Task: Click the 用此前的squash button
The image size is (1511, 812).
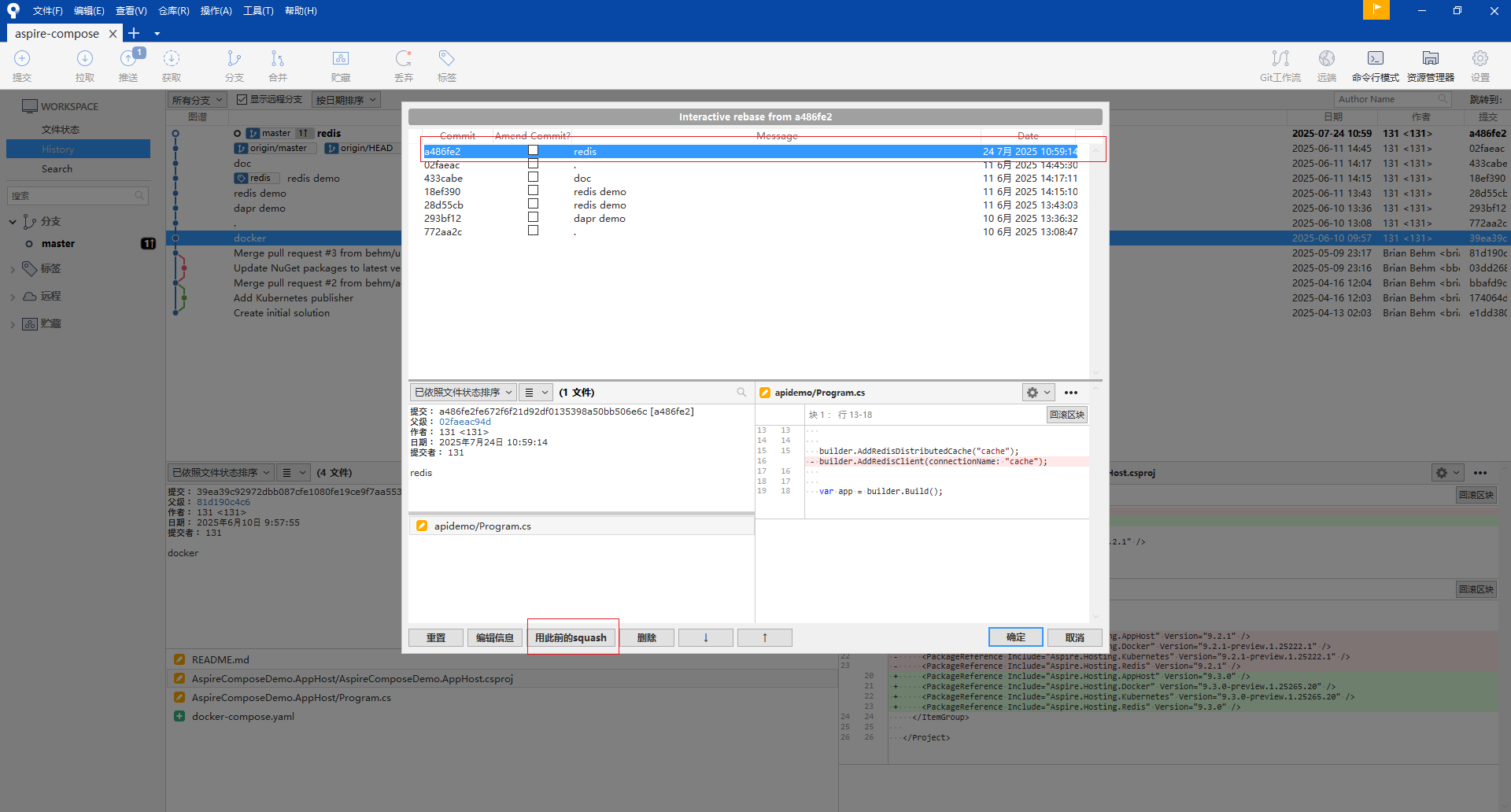Action: 571,637
